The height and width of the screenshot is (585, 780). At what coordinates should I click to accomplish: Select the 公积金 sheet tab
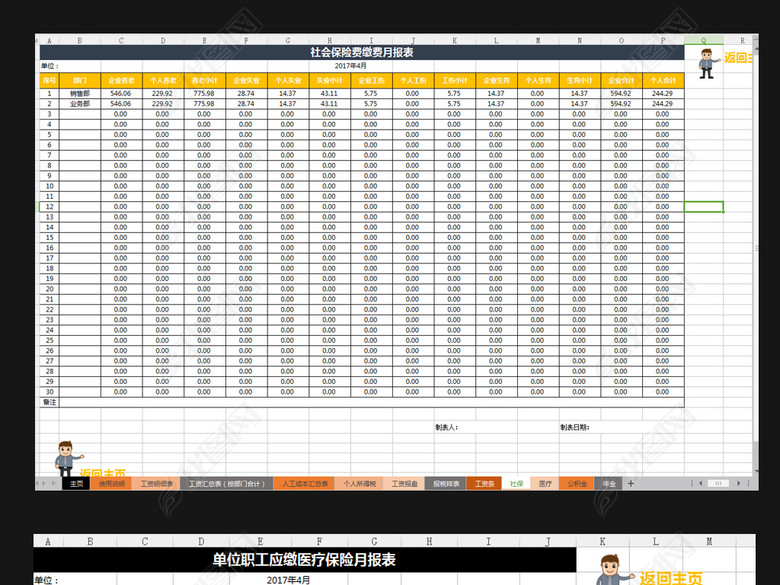tap(577, 483)
